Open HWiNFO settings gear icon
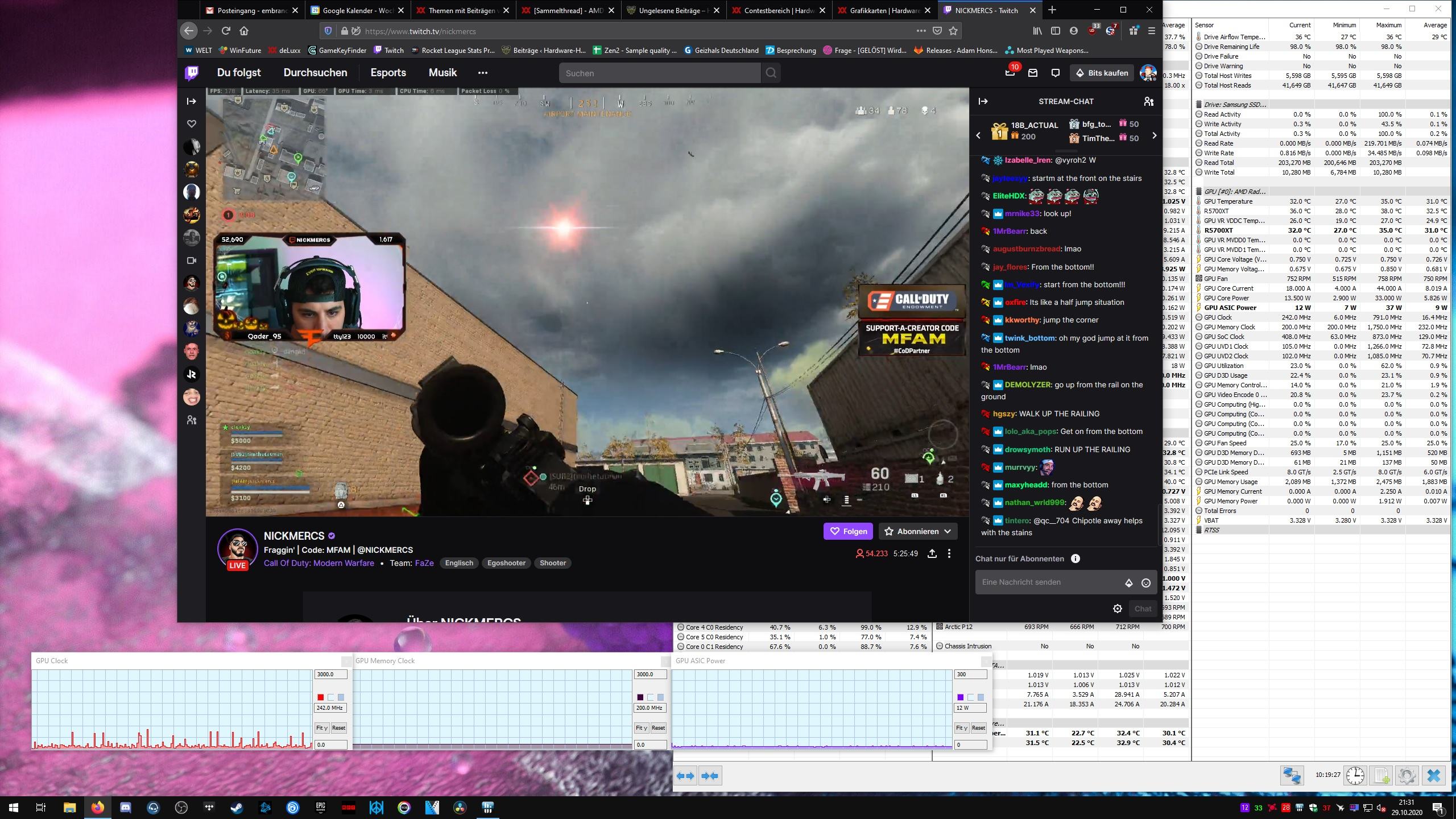Screen dimensions: 1456x819 [x=1407, y=776]
